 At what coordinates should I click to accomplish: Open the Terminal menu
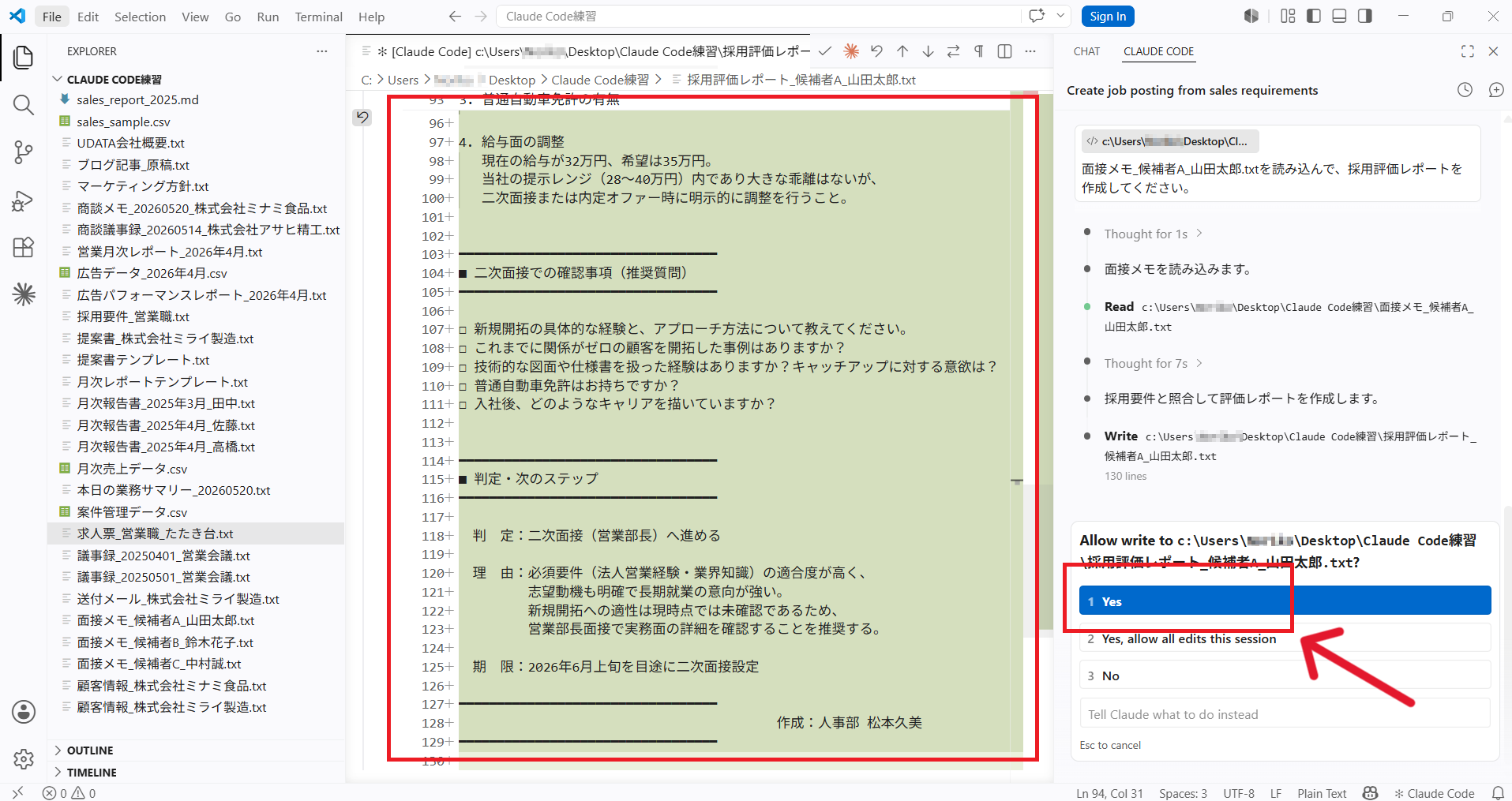tap(319, 17)
